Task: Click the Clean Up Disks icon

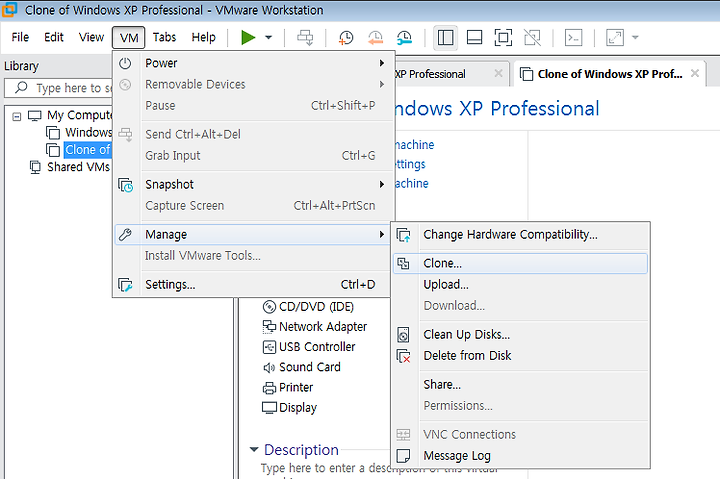Action: 403,335
